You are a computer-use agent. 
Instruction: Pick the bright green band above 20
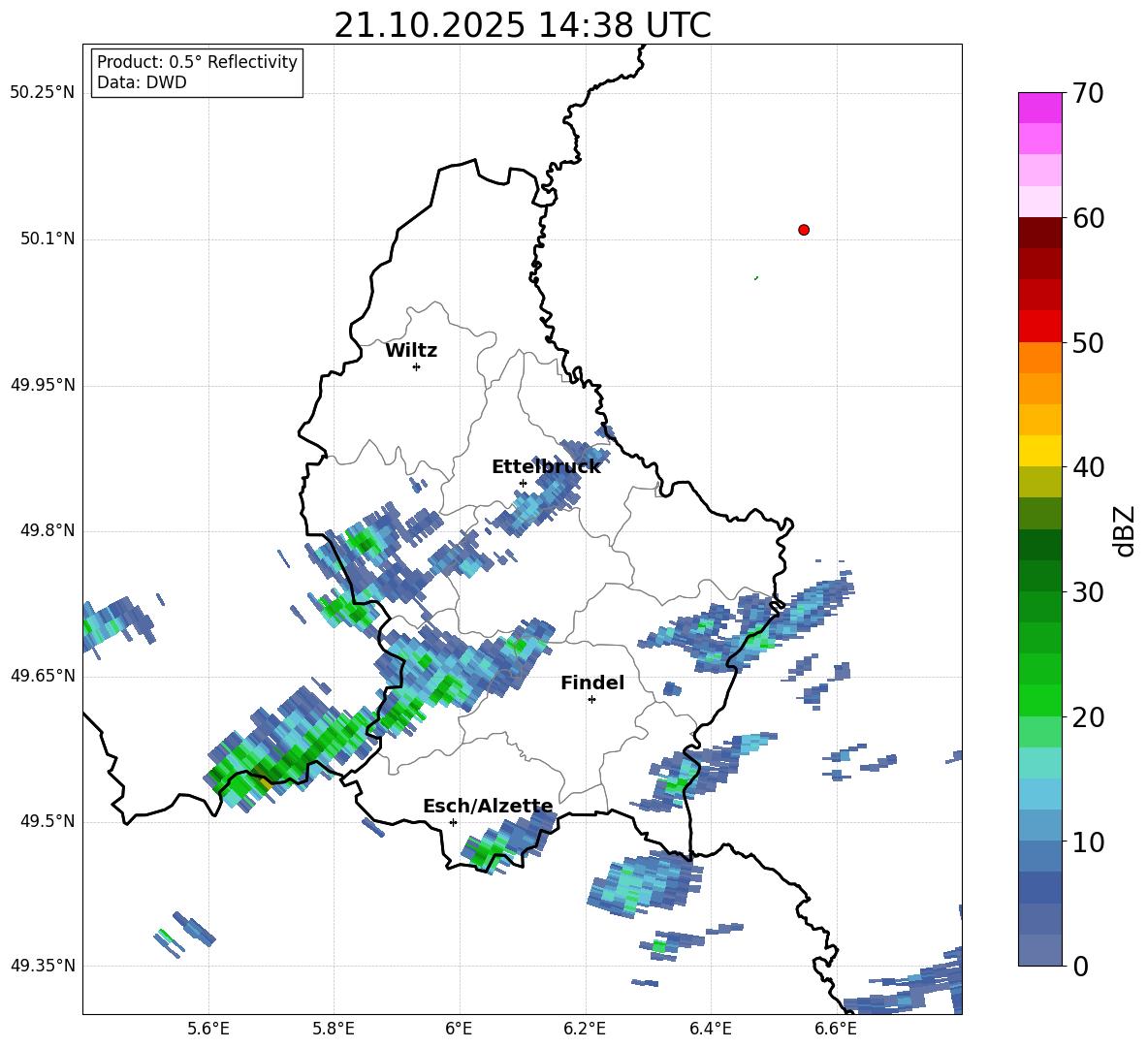pyautogui.click(x=1039, y=700)
